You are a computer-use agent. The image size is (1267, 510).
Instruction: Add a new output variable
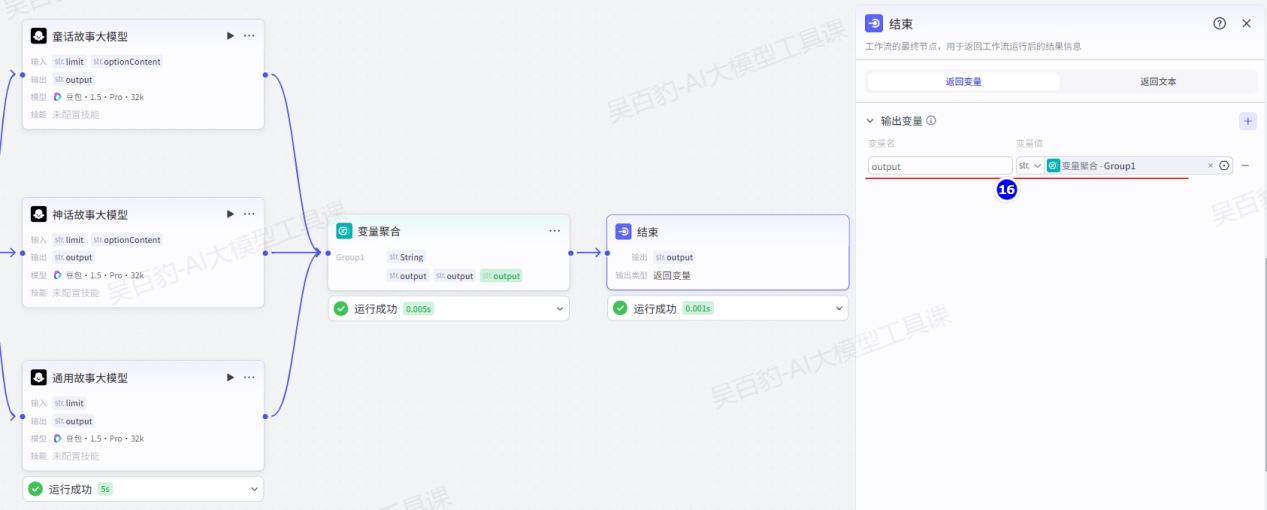(x=1247, y=121)
